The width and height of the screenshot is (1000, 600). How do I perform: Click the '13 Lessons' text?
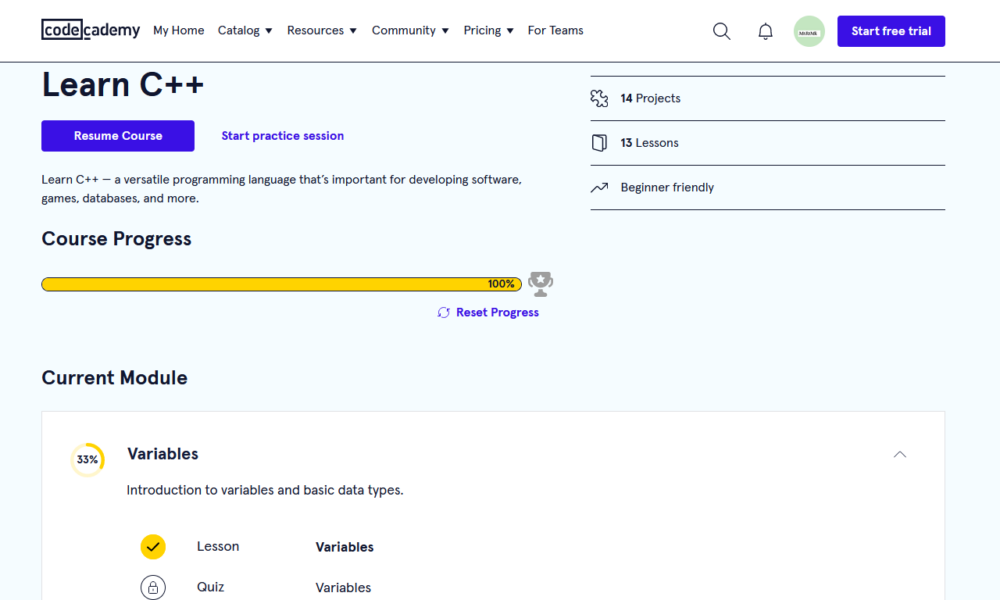coord(649,143)
